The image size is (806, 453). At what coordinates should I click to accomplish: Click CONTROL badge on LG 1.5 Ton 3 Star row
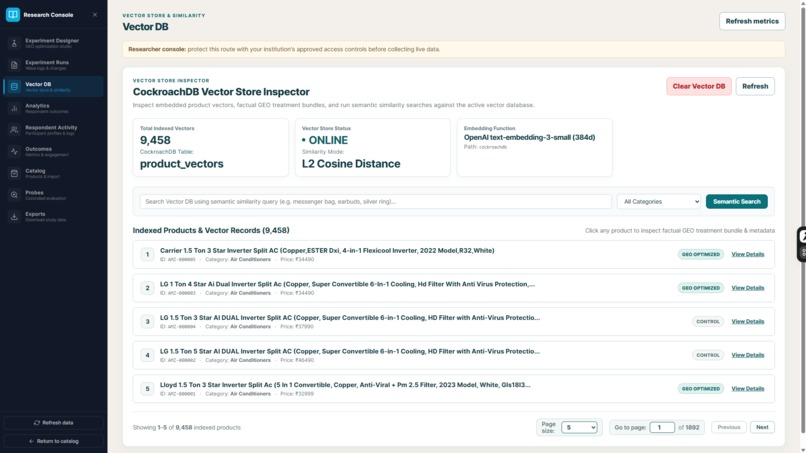[708, 321]
